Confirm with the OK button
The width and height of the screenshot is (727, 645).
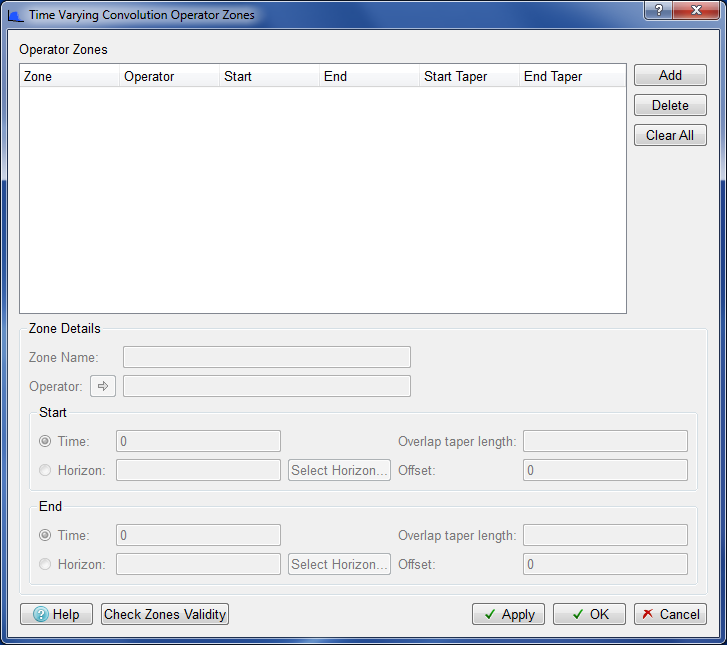point(589,614)
